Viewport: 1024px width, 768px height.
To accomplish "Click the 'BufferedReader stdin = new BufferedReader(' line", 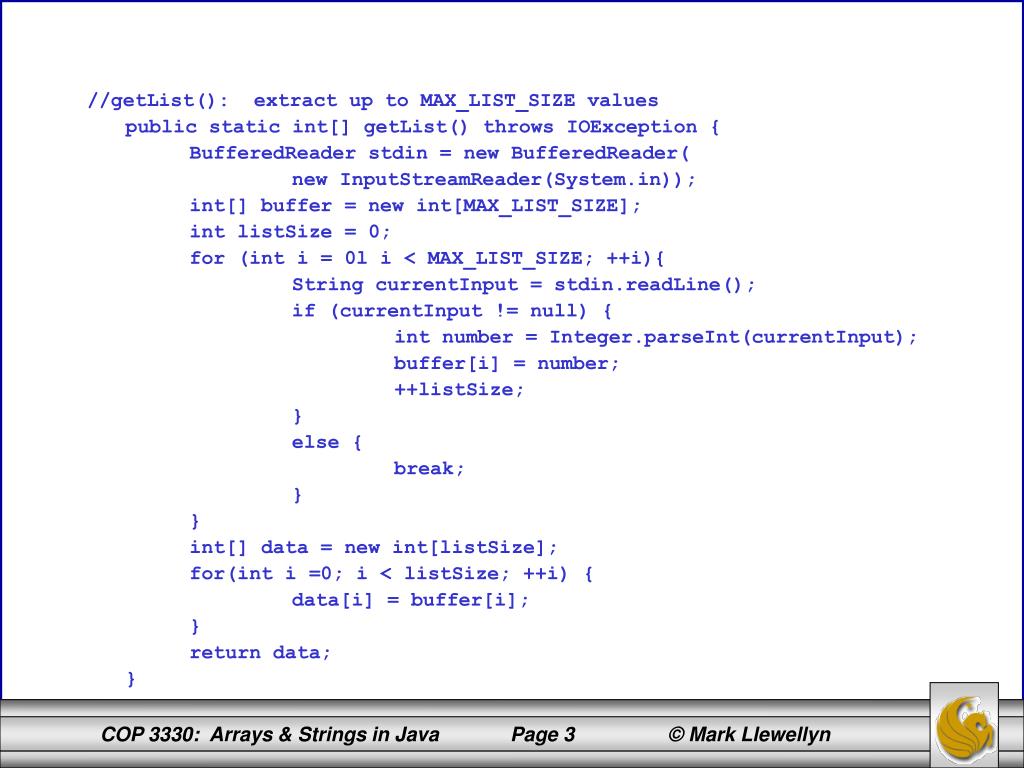I will (x=440, y=153).
